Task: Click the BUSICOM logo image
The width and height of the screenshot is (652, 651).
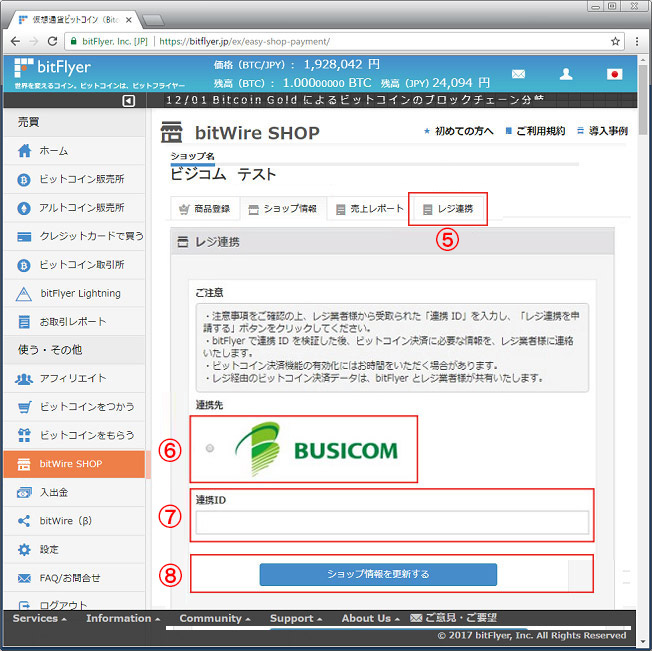Action: (x=316, y=449)
